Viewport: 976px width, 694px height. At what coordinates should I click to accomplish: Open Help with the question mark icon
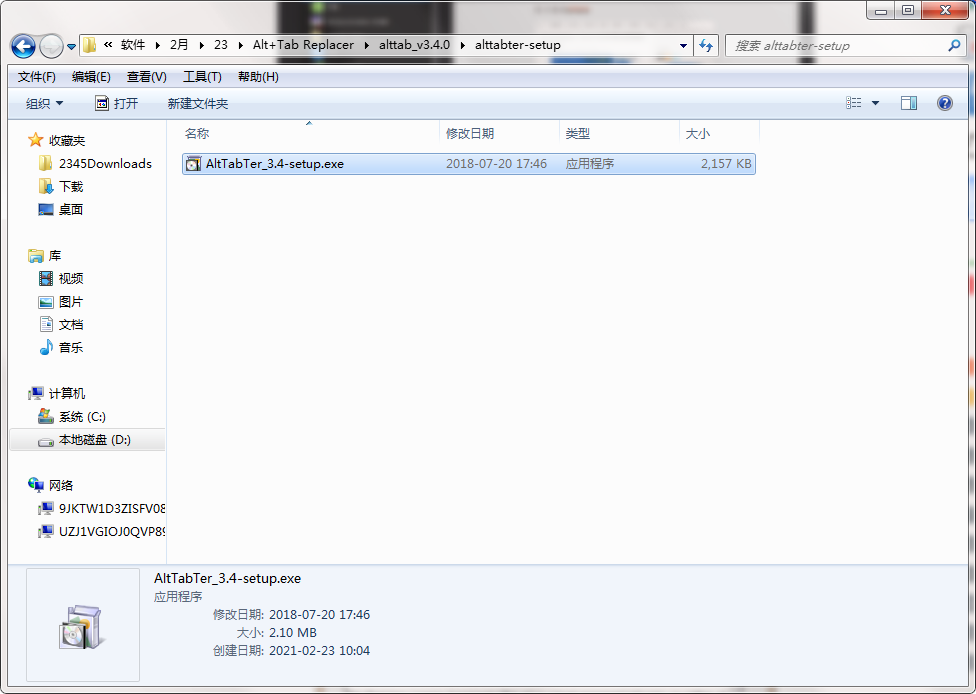[944, 103]
